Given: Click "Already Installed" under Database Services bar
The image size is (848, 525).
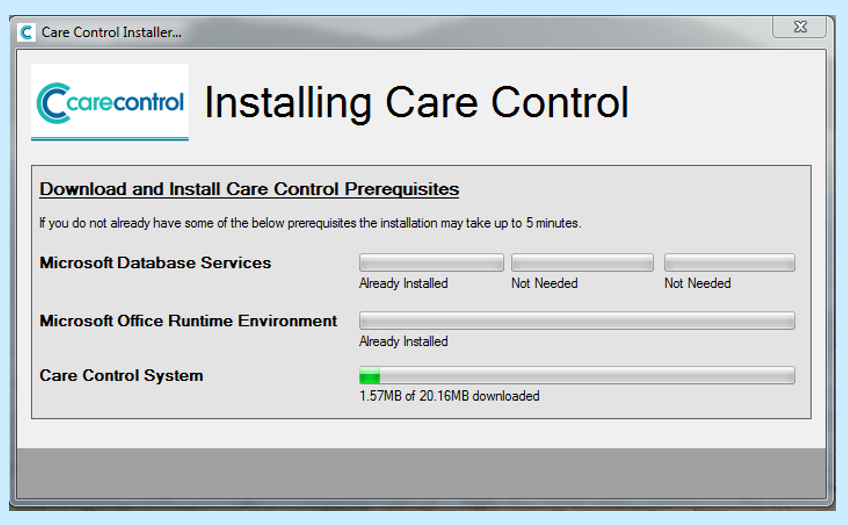Looking at the screenshot, I should 403,284.
